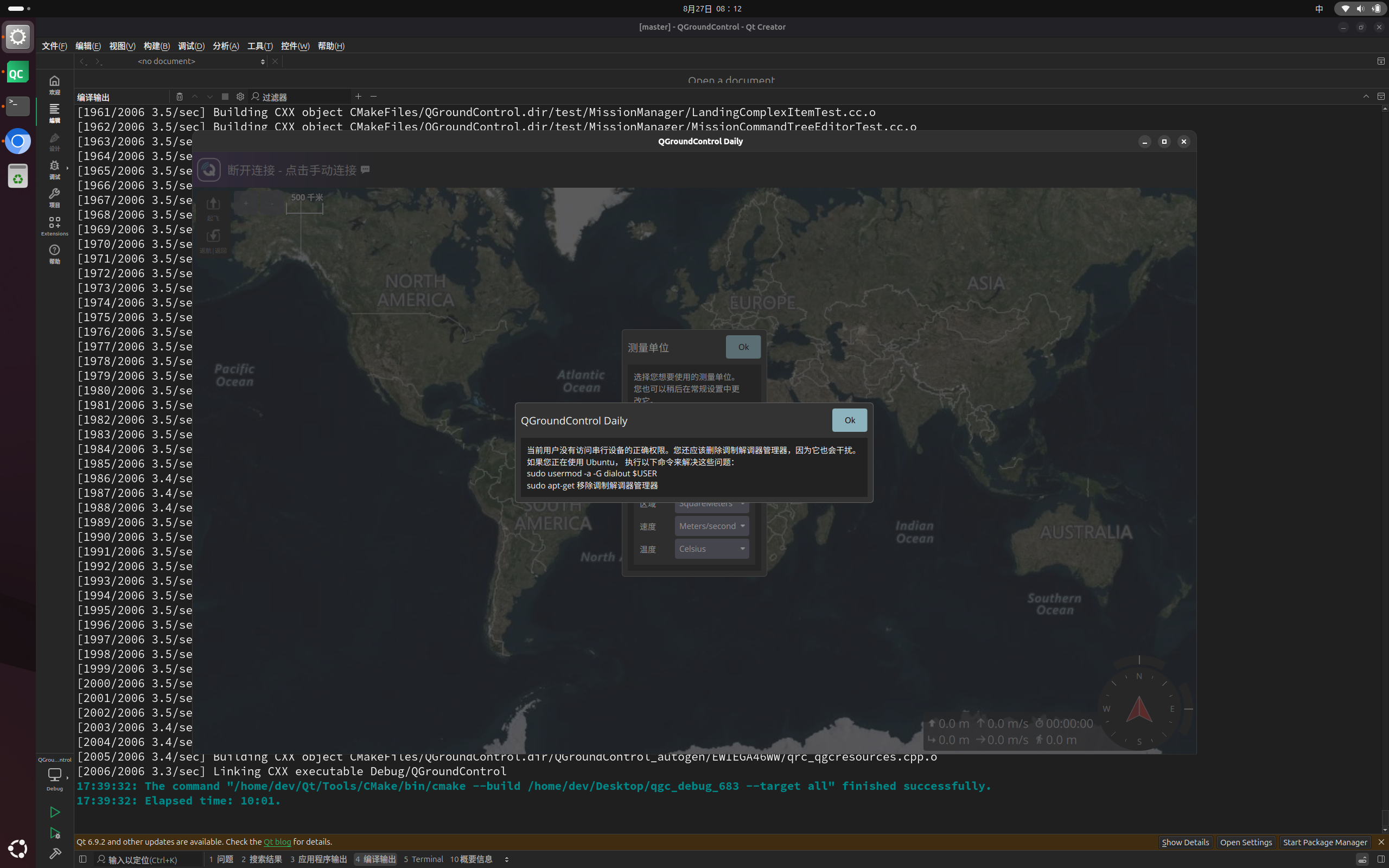This screenshot has width=1389, height=868.
Task: Switch to the 欢迎 welcome mode
Action: [54, 85]
